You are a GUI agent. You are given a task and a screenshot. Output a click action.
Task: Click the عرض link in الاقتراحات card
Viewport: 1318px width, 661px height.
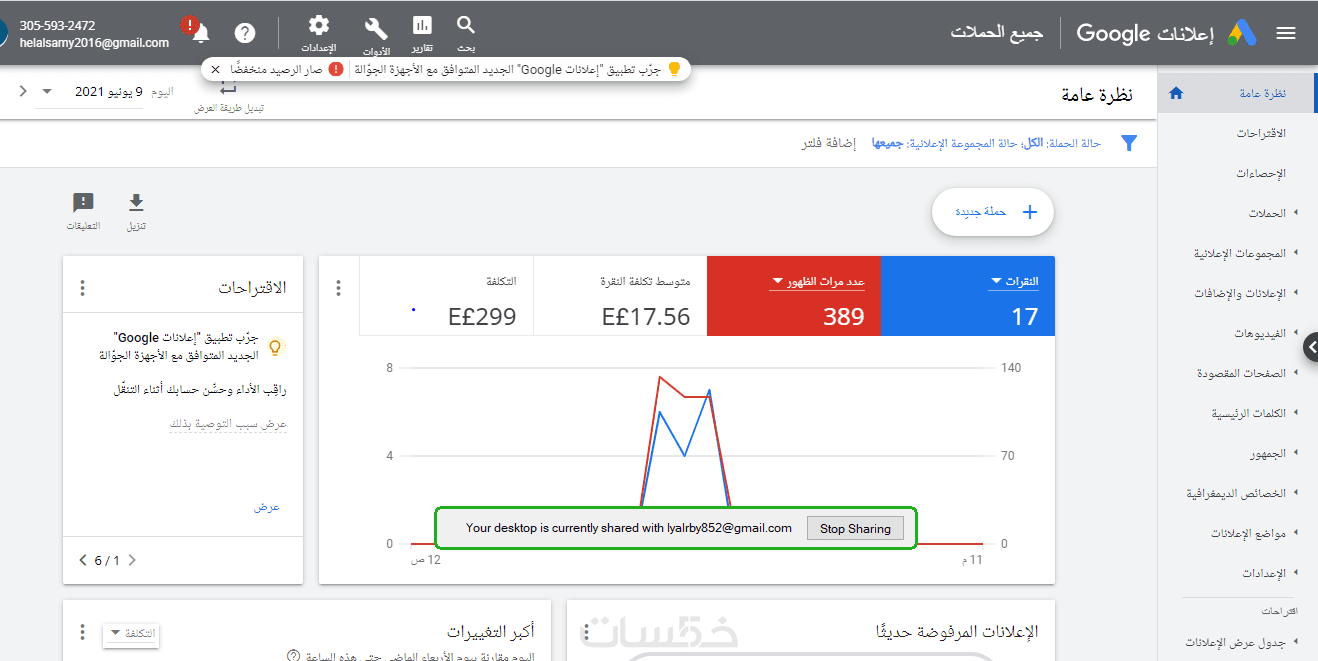pos(266,507)
